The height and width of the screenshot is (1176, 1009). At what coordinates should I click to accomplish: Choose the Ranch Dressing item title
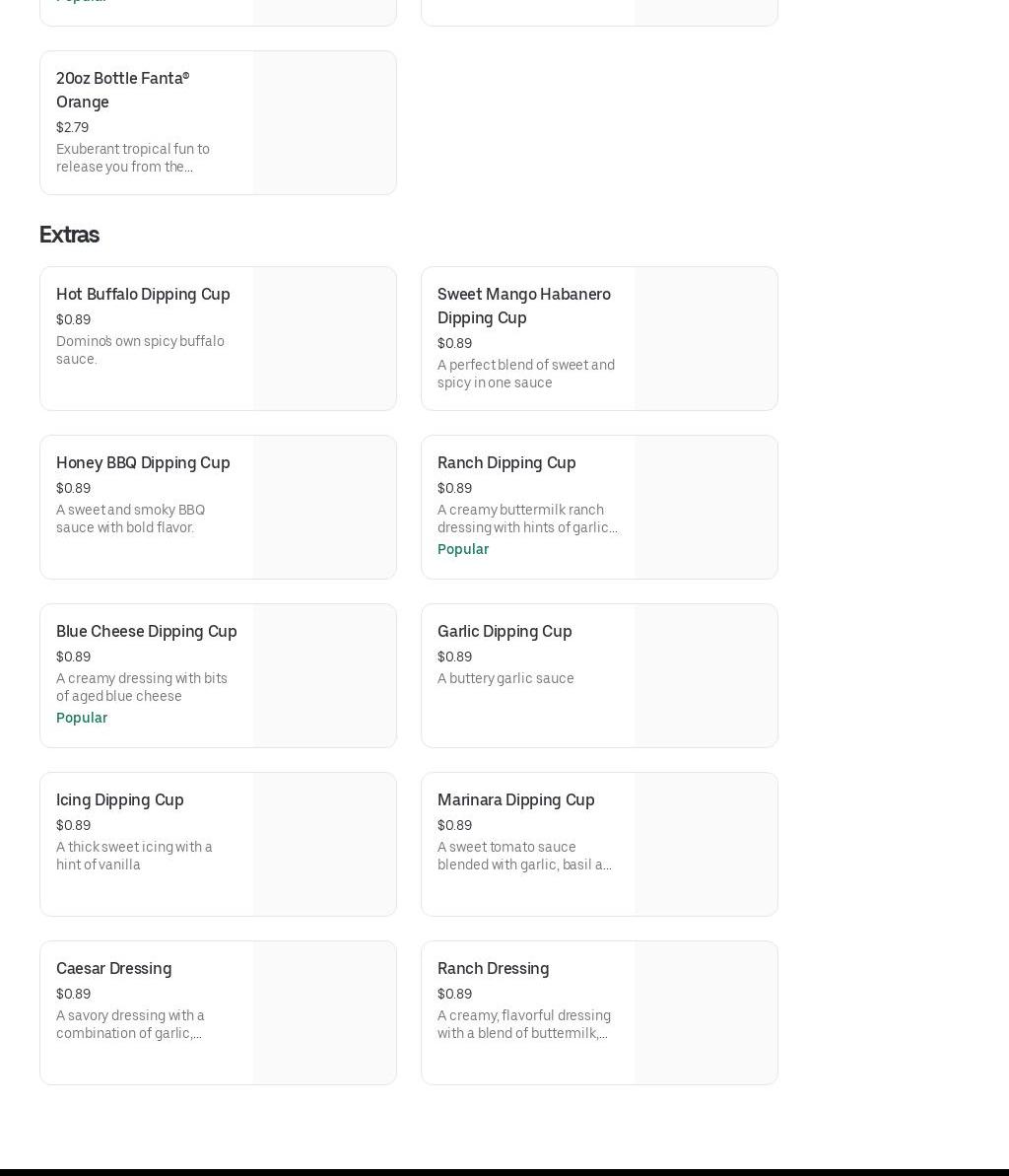(493, 968)
